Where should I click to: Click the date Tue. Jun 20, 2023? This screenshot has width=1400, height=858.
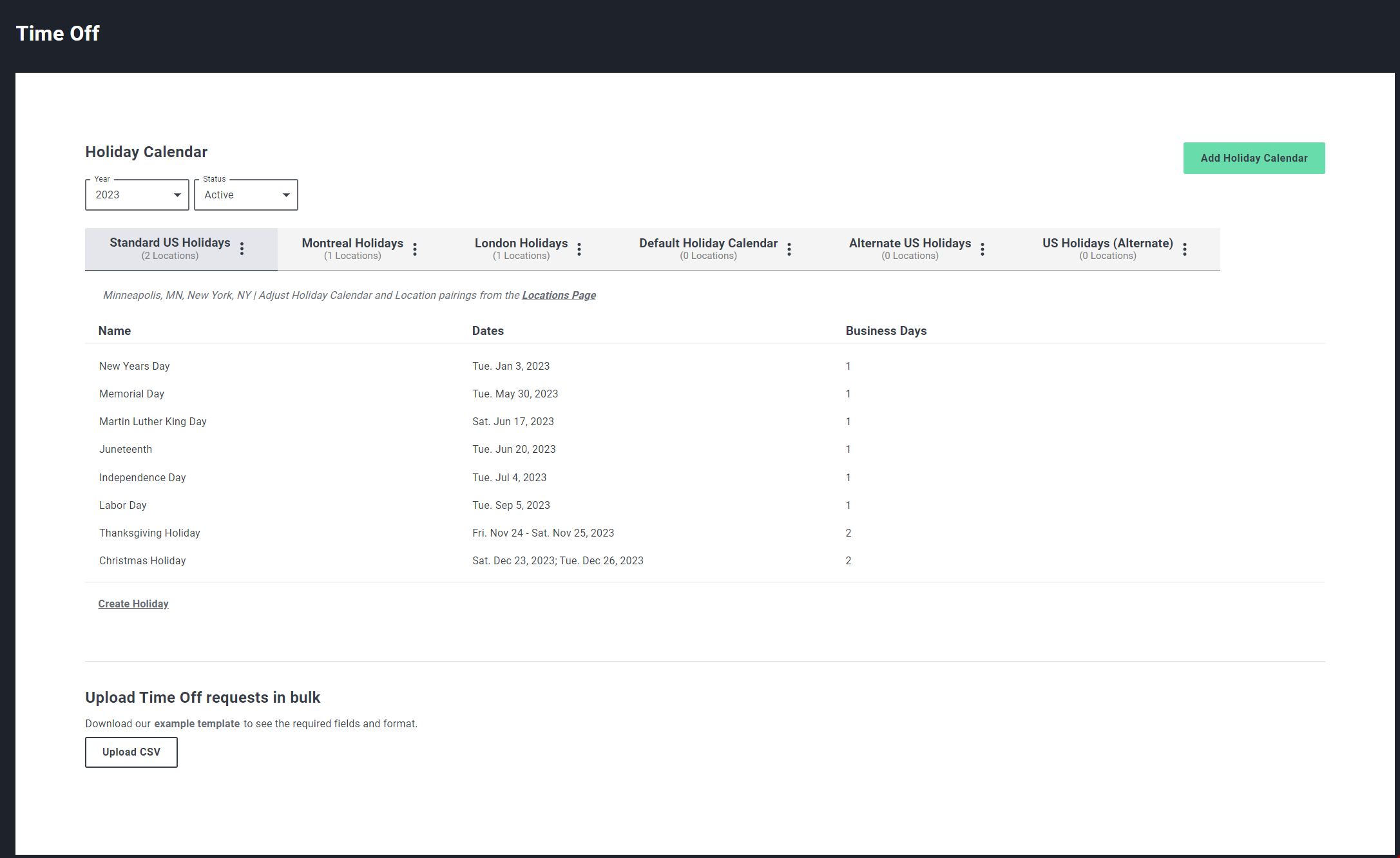513,449
